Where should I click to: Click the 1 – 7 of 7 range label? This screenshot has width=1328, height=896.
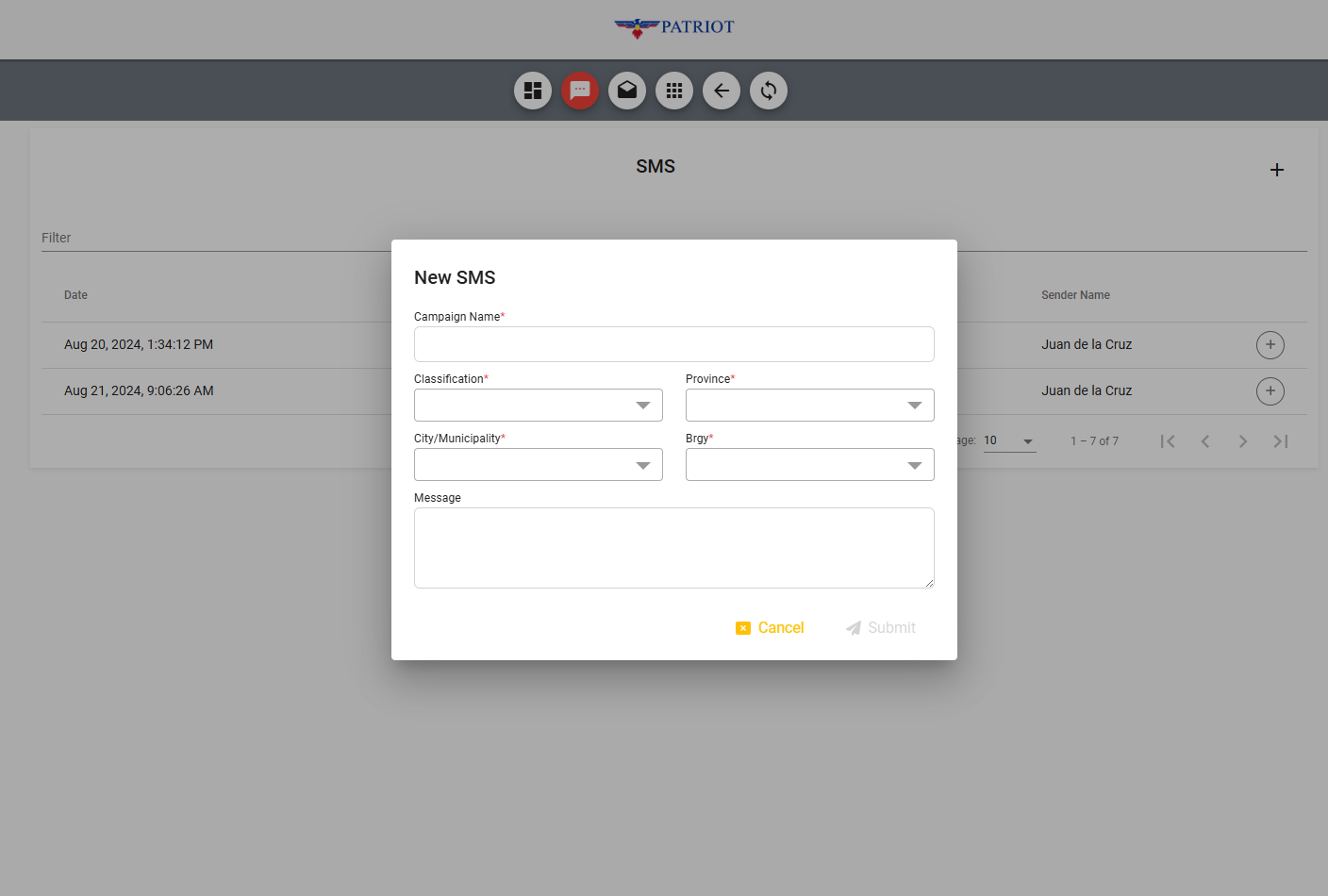click(1094, 441)
